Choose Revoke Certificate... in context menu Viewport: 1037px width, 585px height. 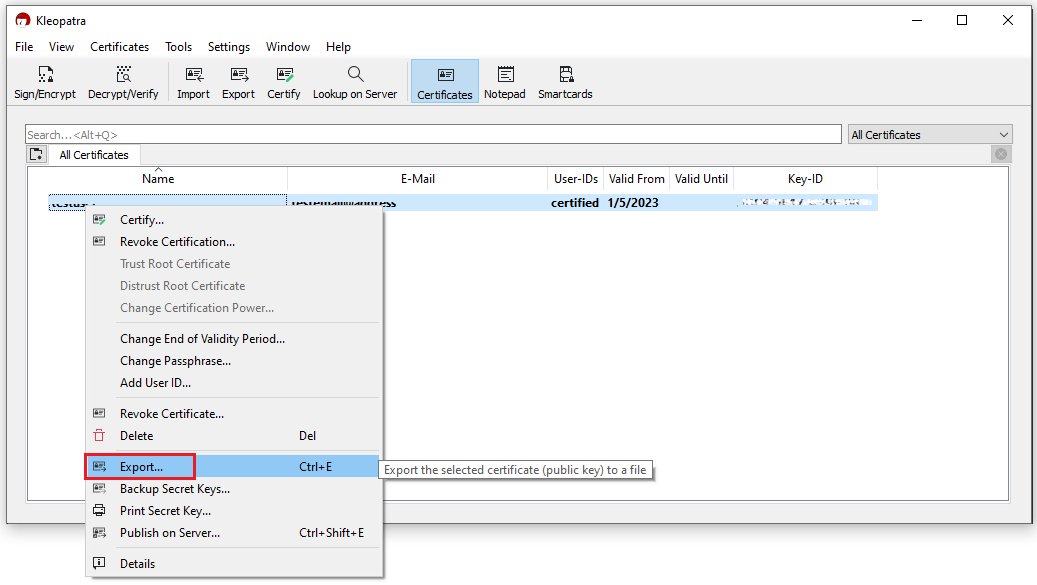[x=234, y=414]
